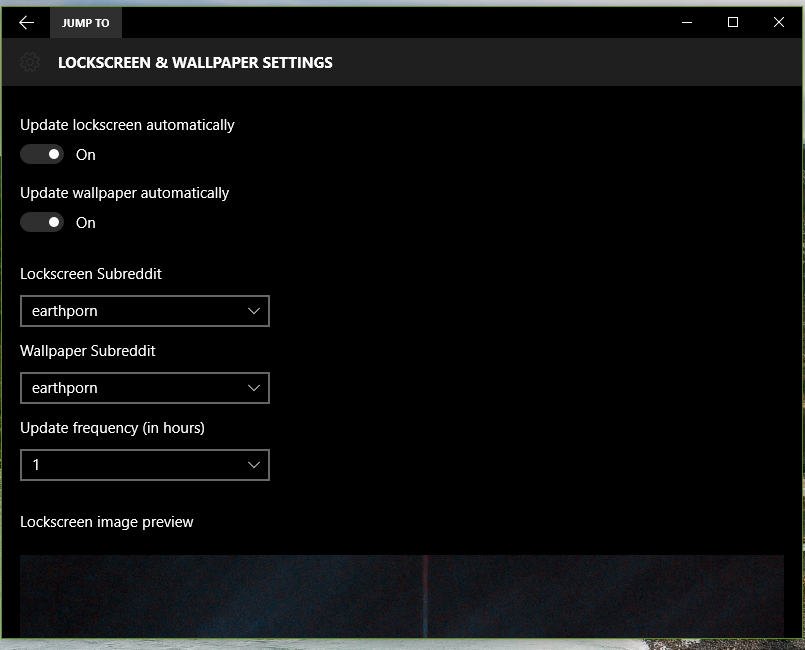The height and width of the screenshot is (650, 805).
Task: Switch to the JUMP TO tab
Action: pyautogui.click(x=85, y=22)
